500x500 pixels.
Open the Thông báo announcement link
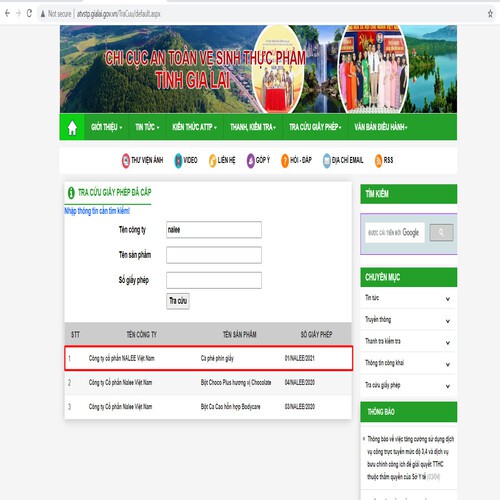pos(410,458)
